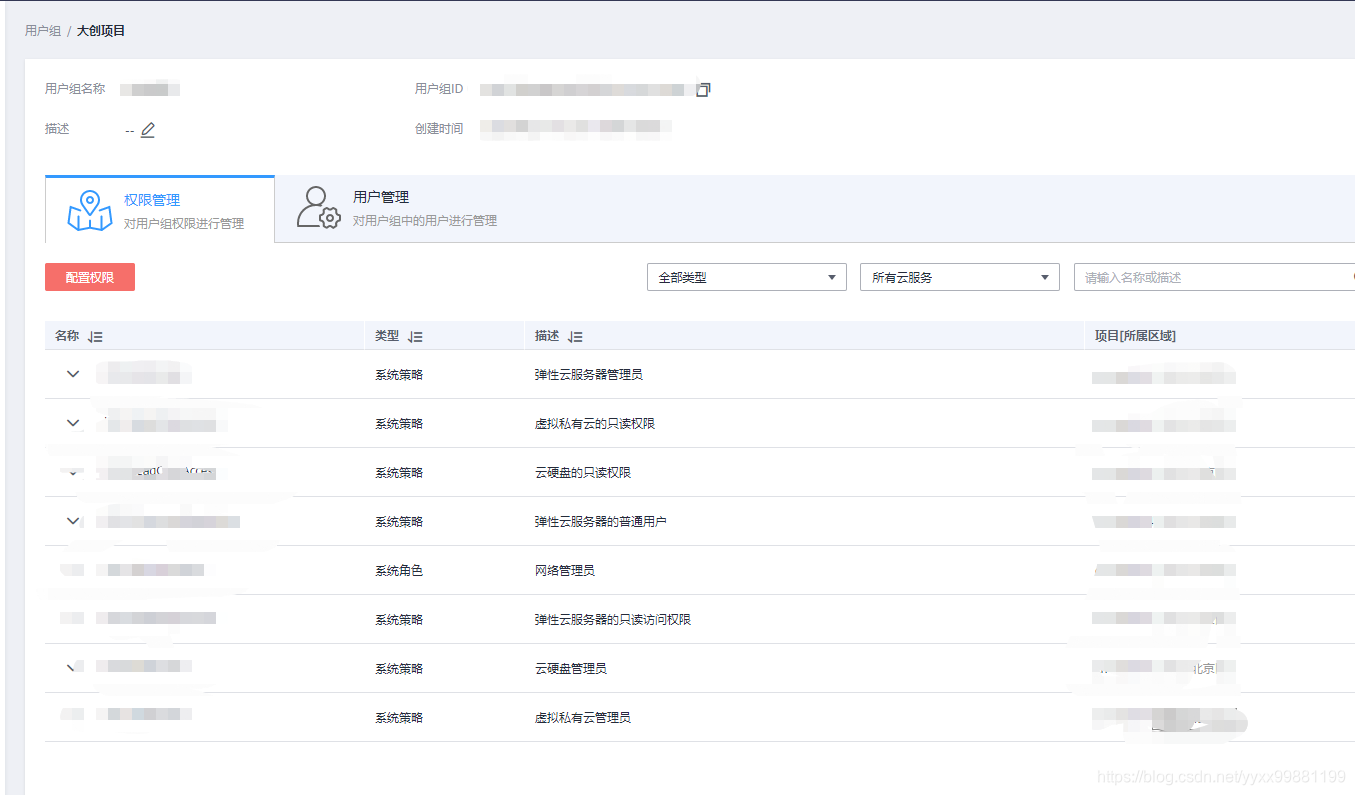Edit the description with the pencil icon
Screen dimensions: 1355x795
(148, 130)
